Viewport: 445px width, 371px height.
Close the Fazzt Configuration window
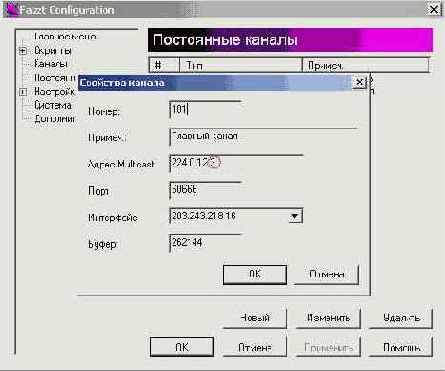(434, 9)
